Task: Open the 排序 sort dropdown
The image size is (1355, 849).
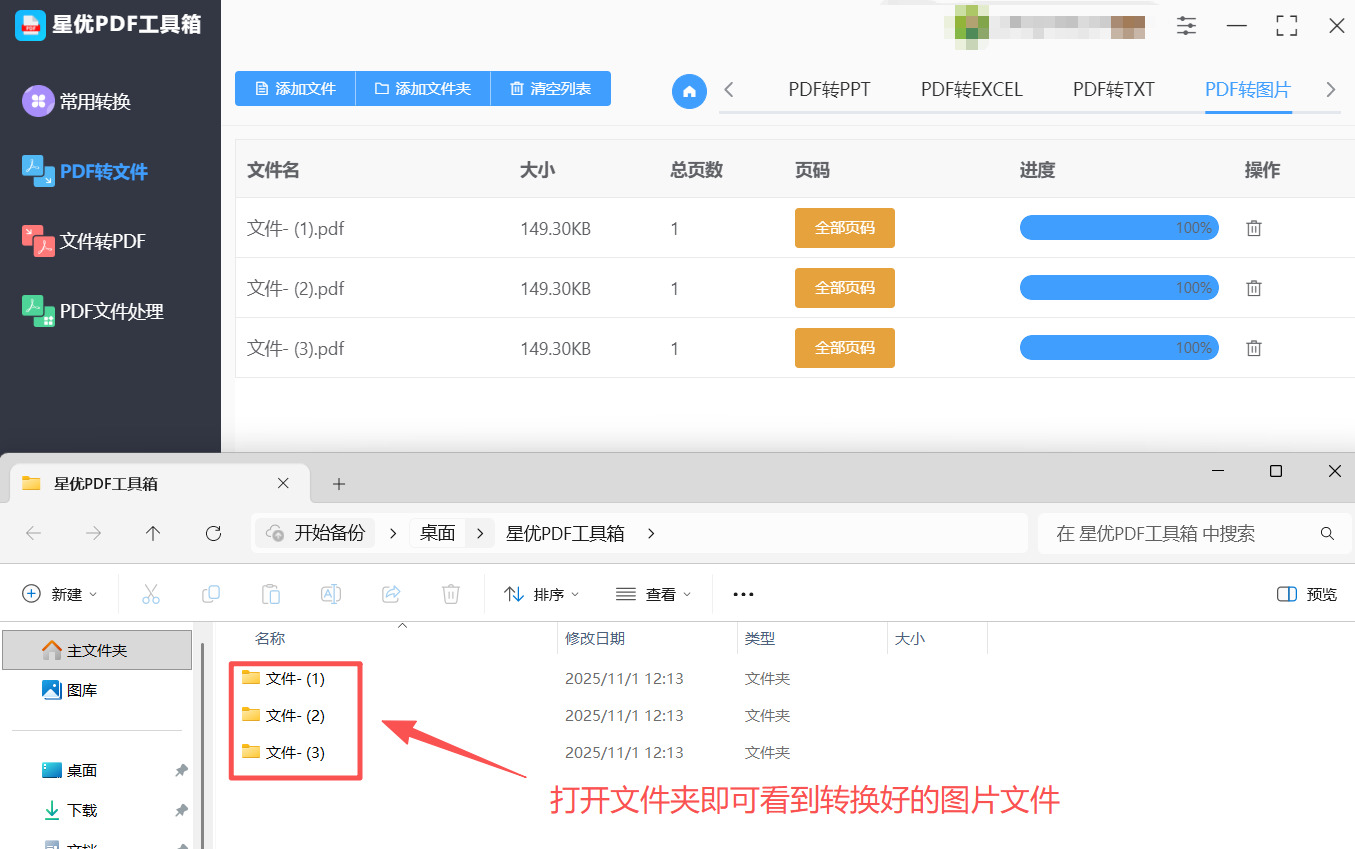Action: (x=542, y=594)
